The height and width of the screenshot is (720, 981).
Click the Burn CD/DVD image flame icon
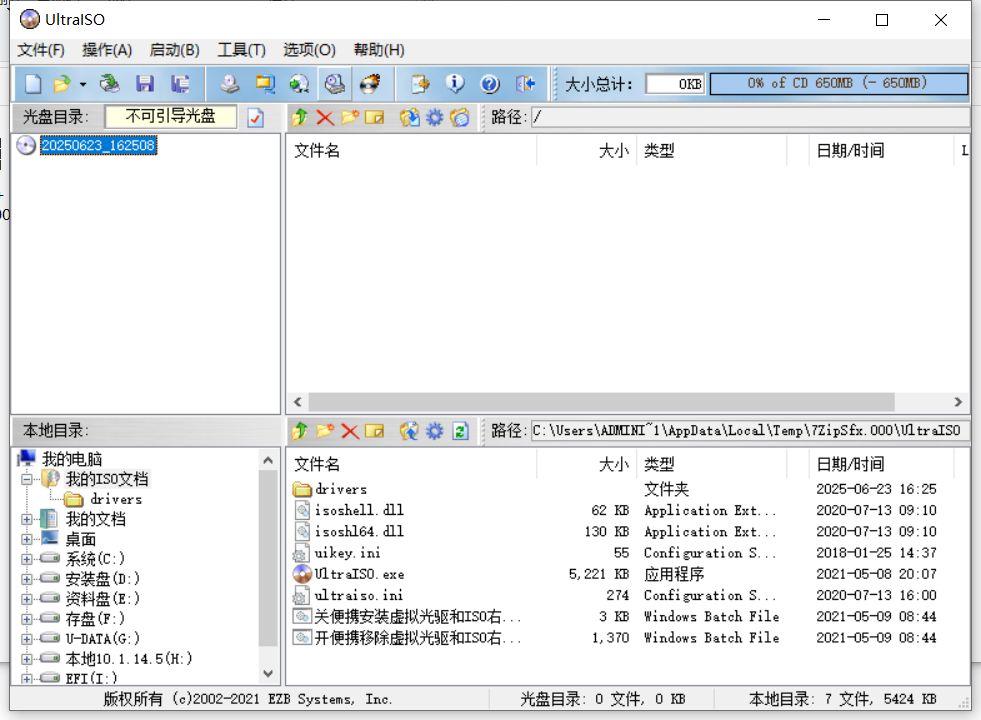point(370,83)
